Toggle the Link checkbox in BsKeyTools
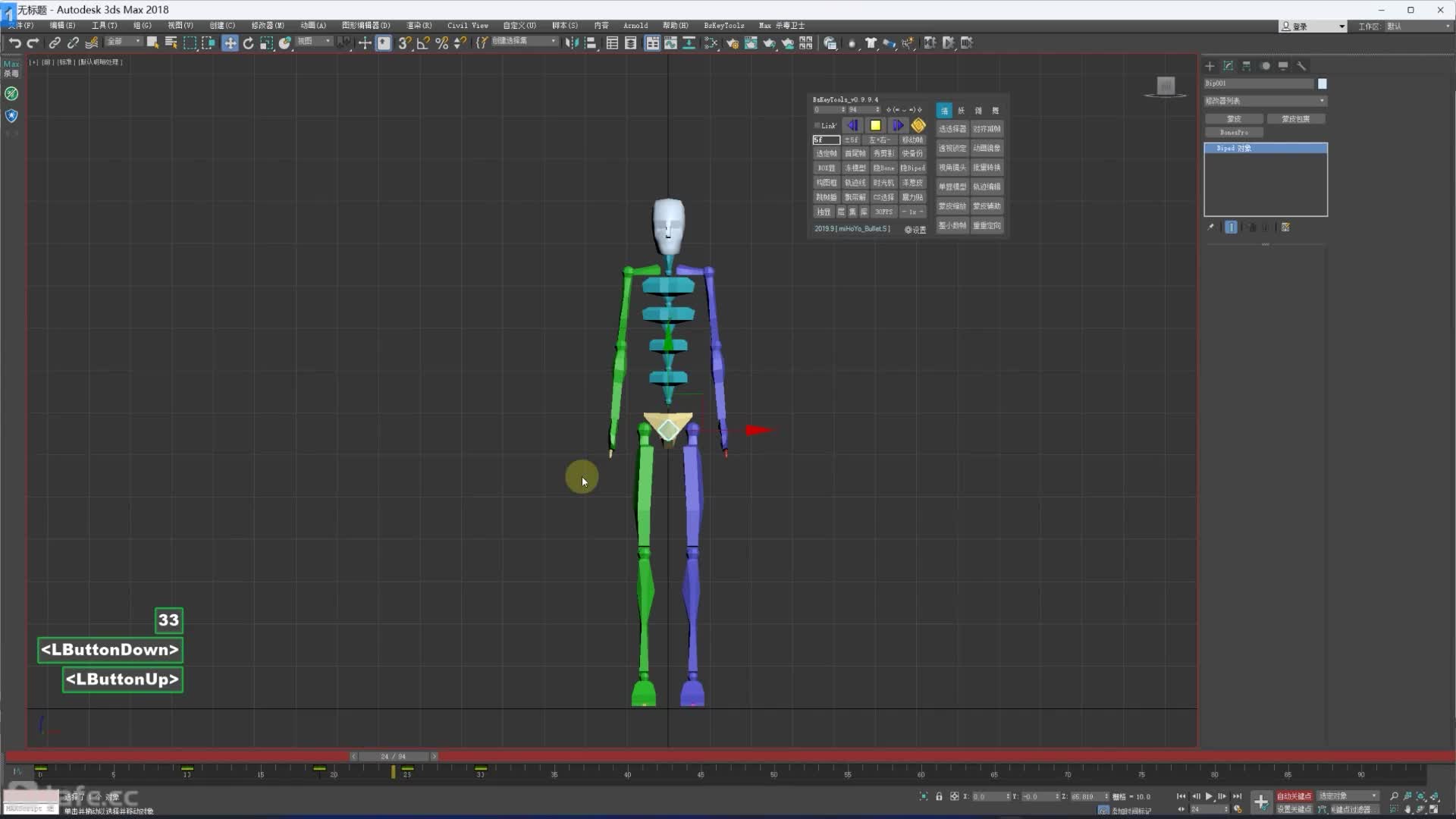 click(x=817, y=125)
